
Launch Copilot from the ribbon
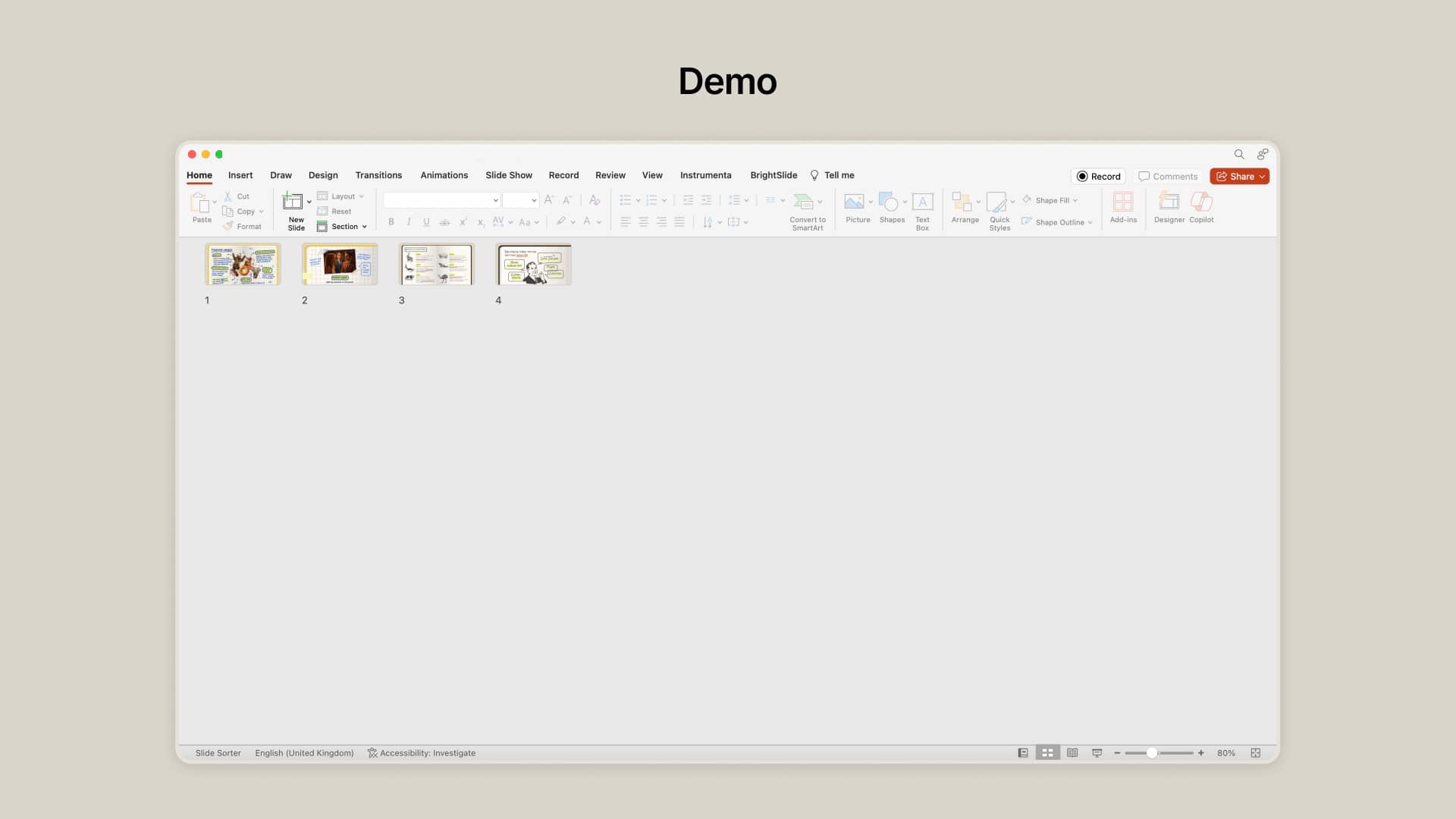1201,202
